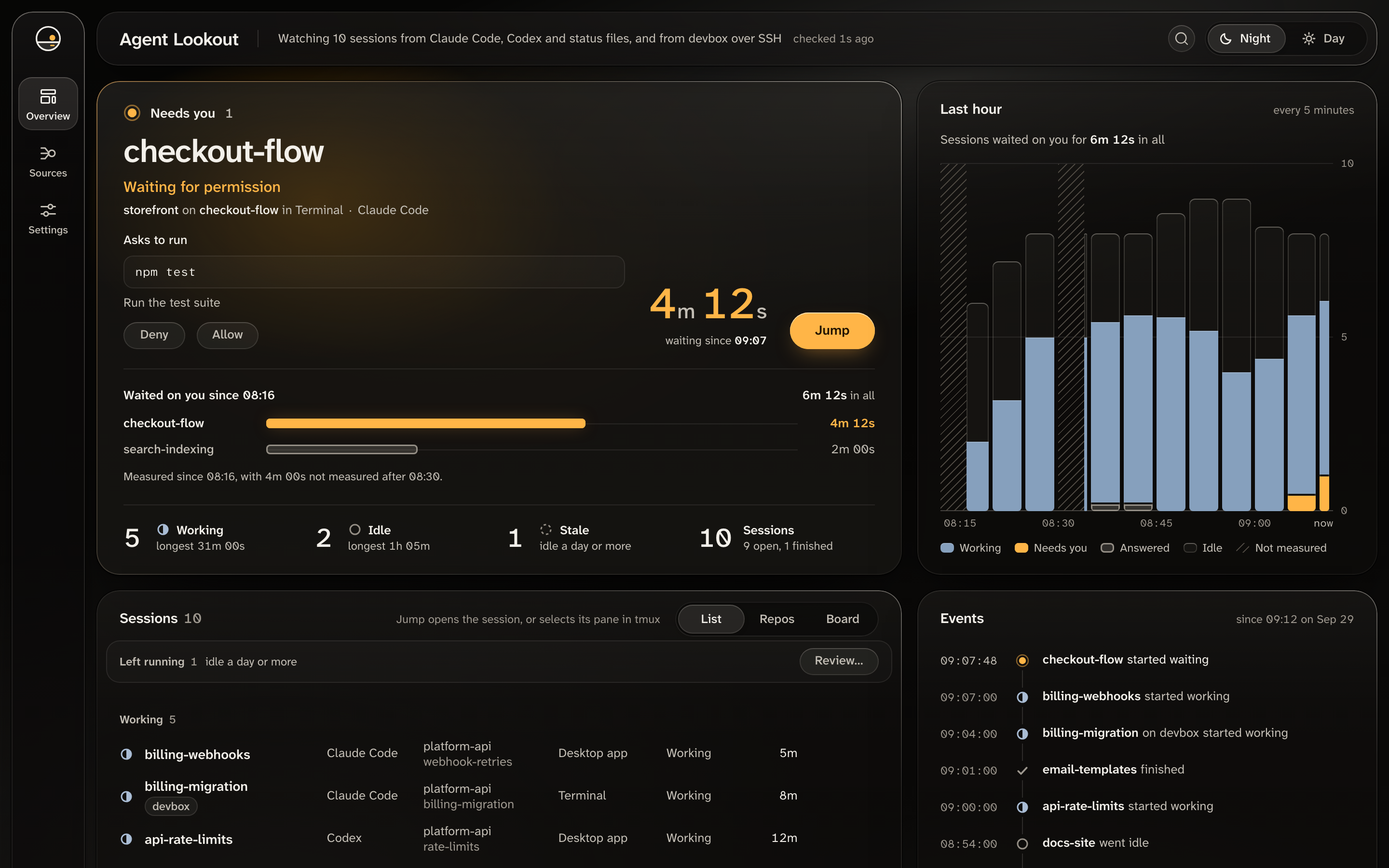The height and width of the screenshot is (868, 1389).
Task: Toggle Not measured series in chart legend
Action: 1281,548
